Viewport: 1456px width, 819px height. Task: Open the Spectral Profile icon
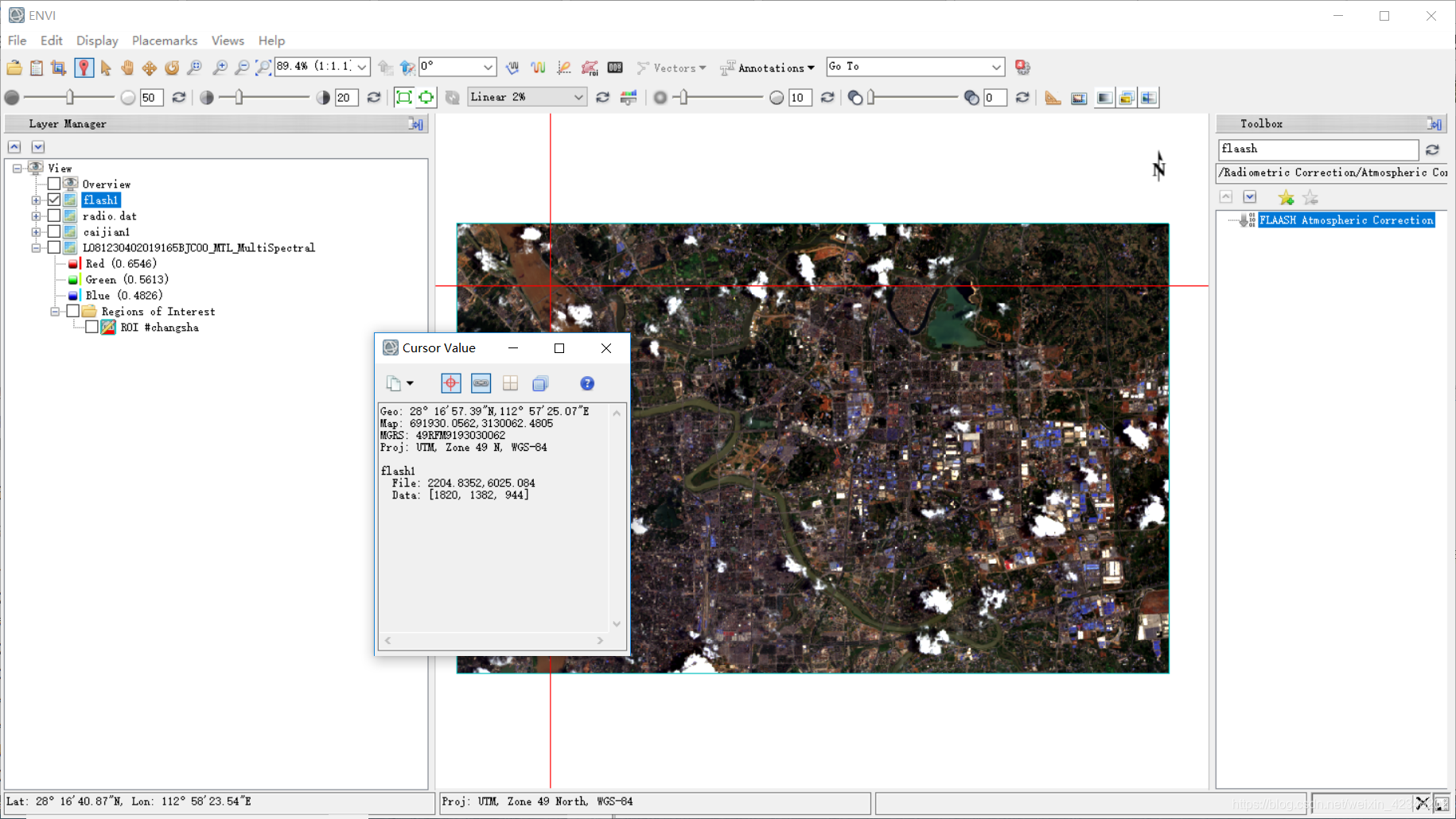[539, 68]
